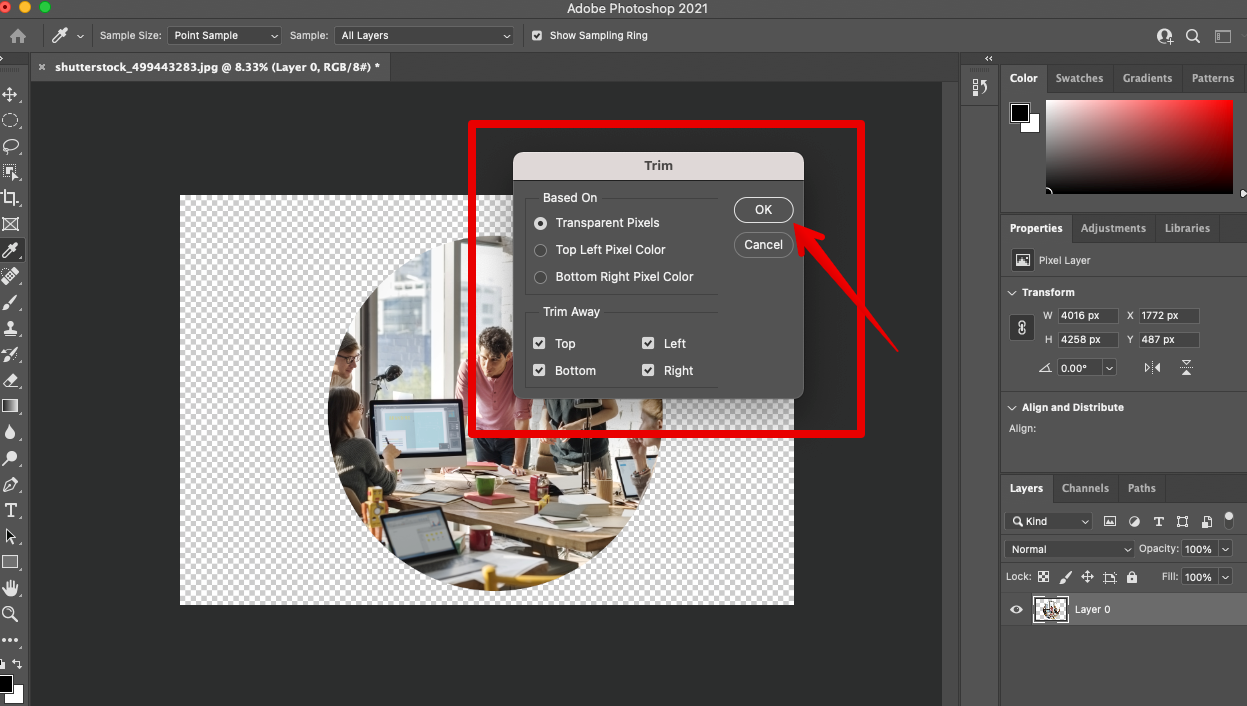Collapse the Align and Distribute section
This screenshot has height=706, width=1247.
pyautogui.click(x=1012, y=408)
